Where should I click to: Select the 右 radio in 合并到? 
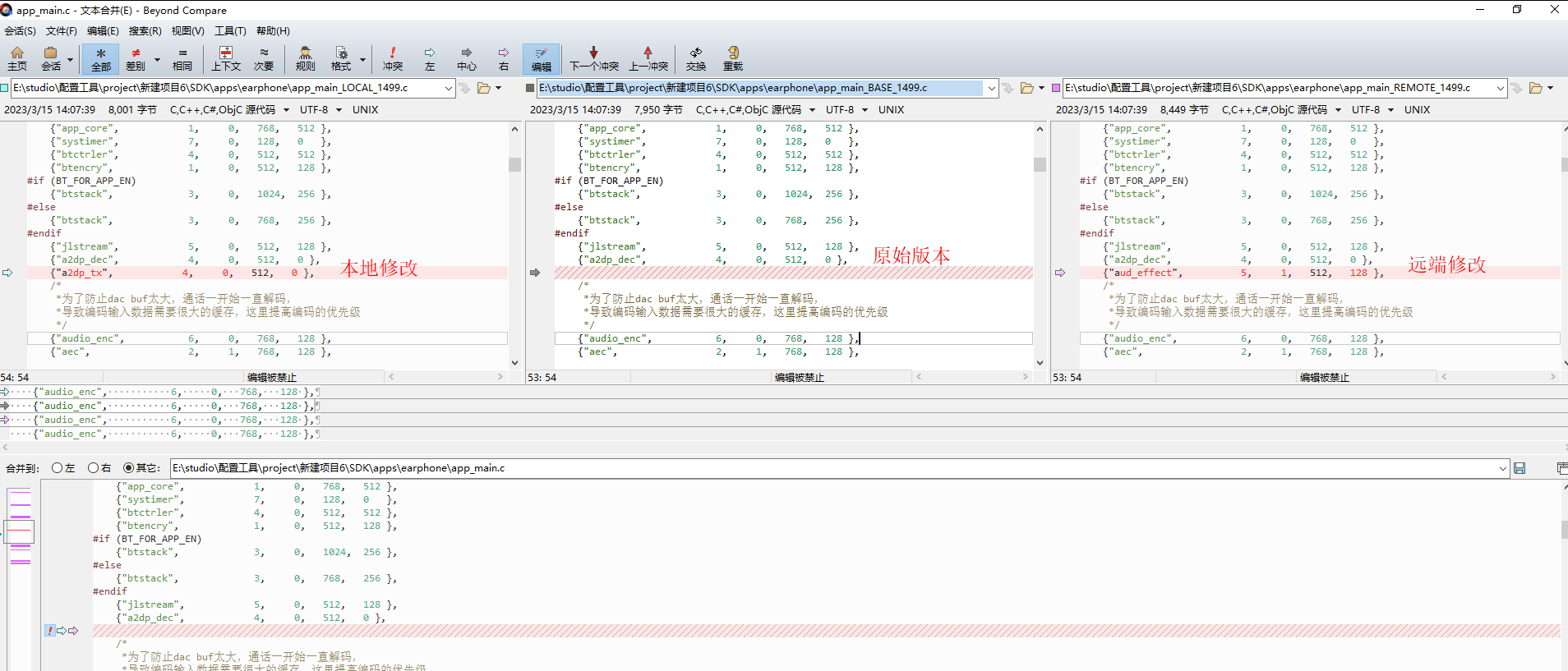click(94, 468)
